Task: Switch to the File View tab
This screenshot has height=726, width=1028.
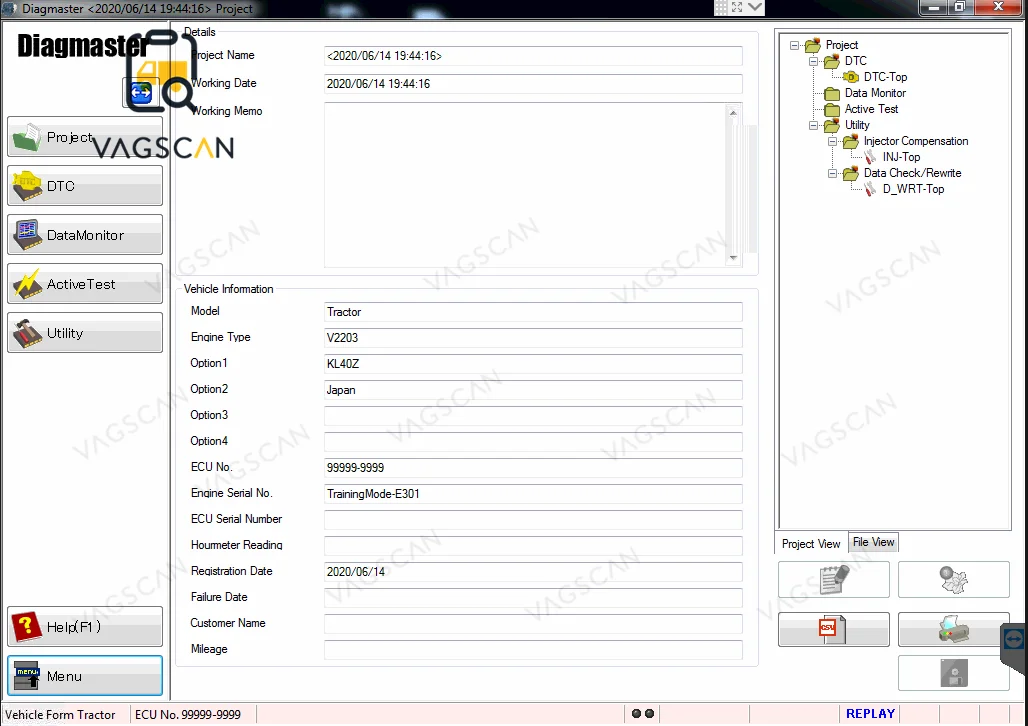Action: [x=873, y=542]
